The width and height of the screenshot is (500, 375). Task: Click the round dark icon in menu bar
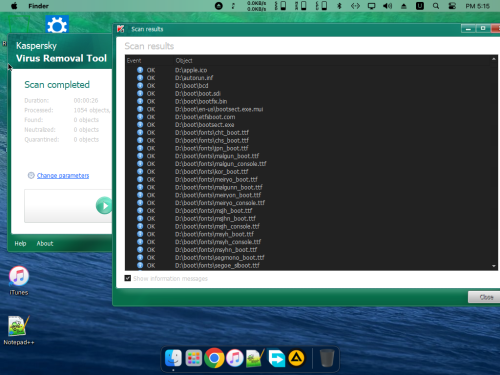[218, 6]
